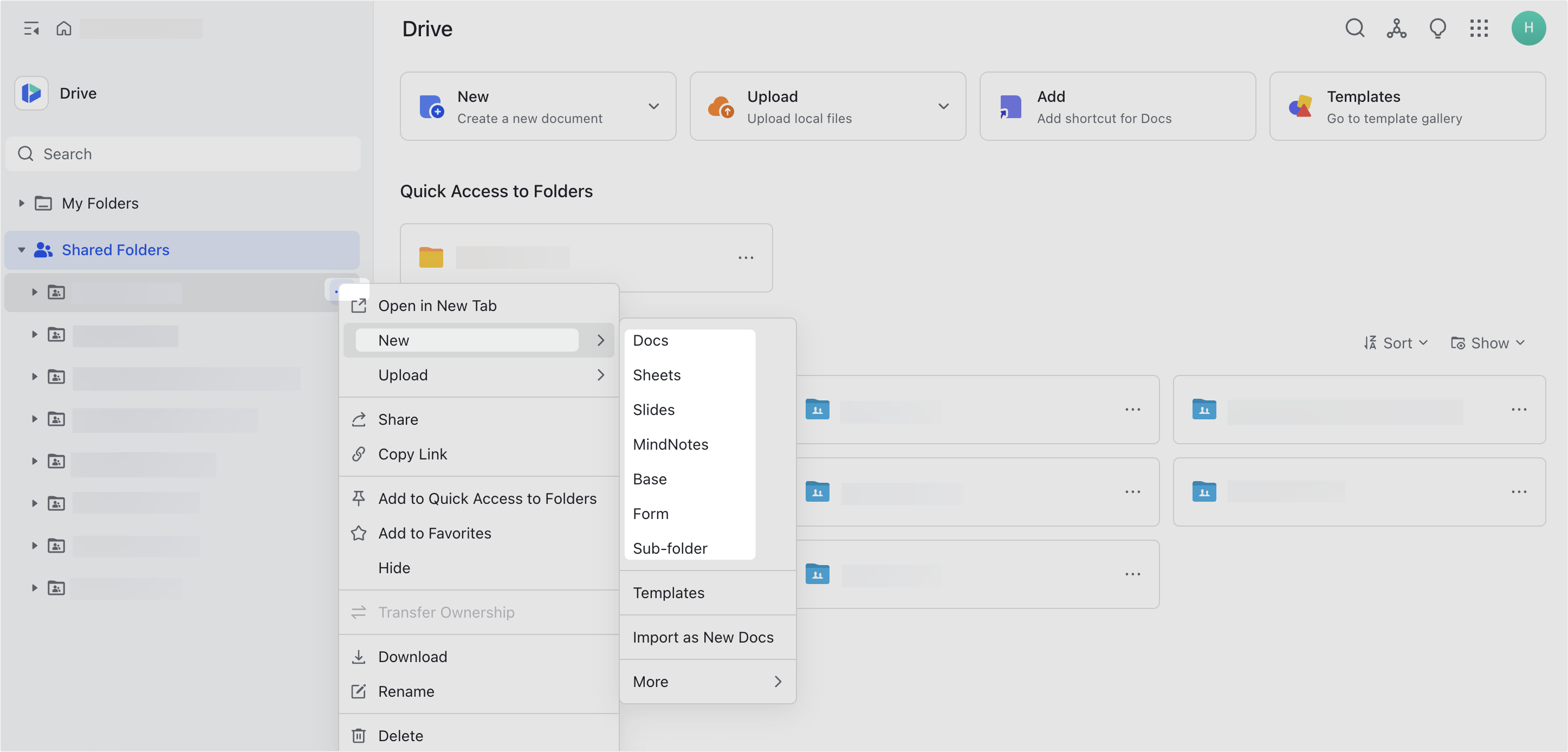Click the orange cloud Upload icon
This screenshot has width=1568, height=752.
pyautogui.click(x=721, y=107)
